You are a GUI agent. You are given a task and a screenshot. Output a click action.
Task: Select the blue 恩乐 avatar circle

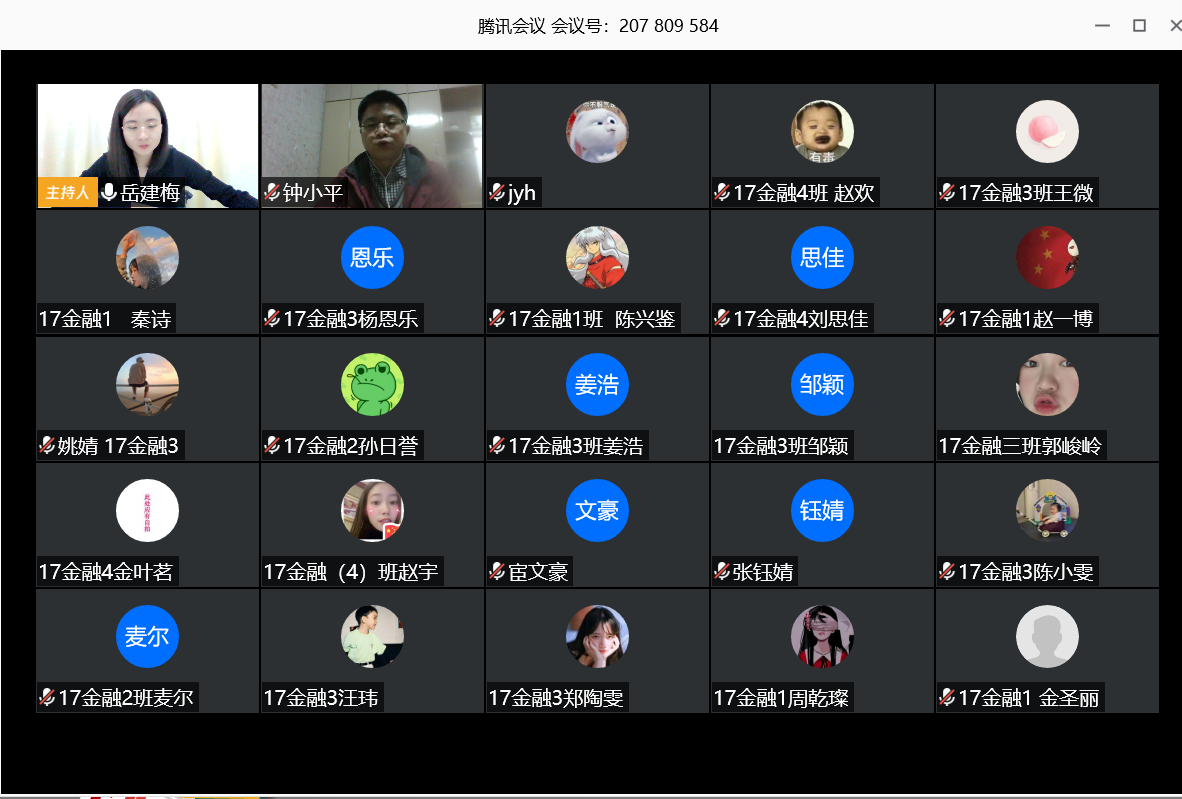click(x=372, y=258)
